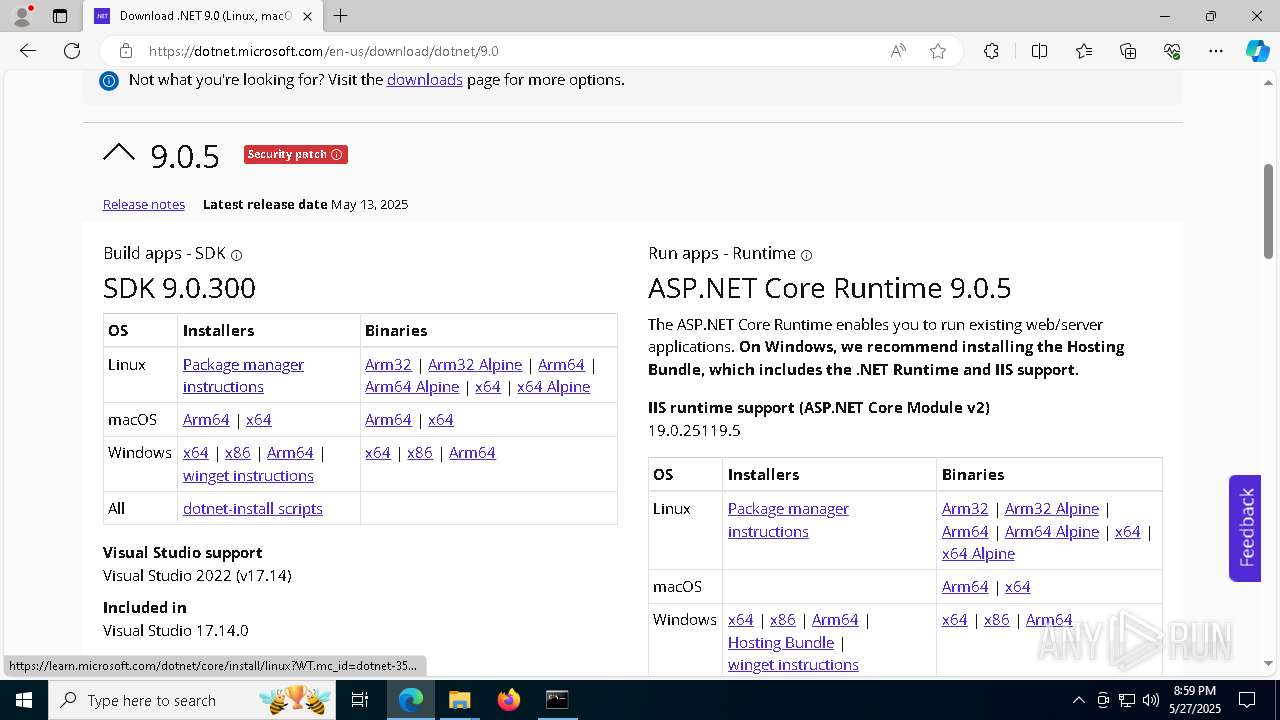Download SDK Linux Arm64 Alpine binary
Screen dimensions: 1280x720
pyautogui.click(x=412, y=387)
